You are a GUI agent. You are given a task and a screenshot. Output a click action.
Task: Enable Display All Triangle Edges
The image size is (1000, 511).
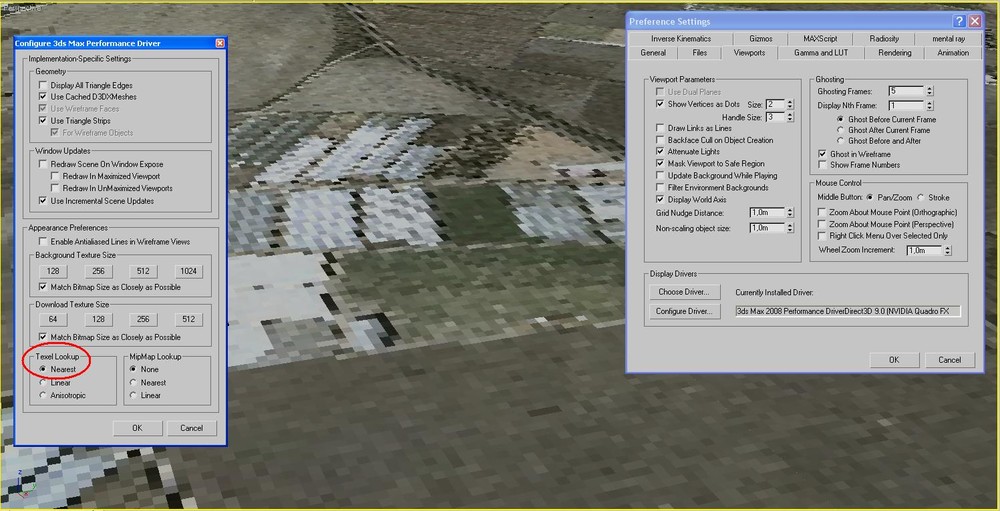click(43, 85)
